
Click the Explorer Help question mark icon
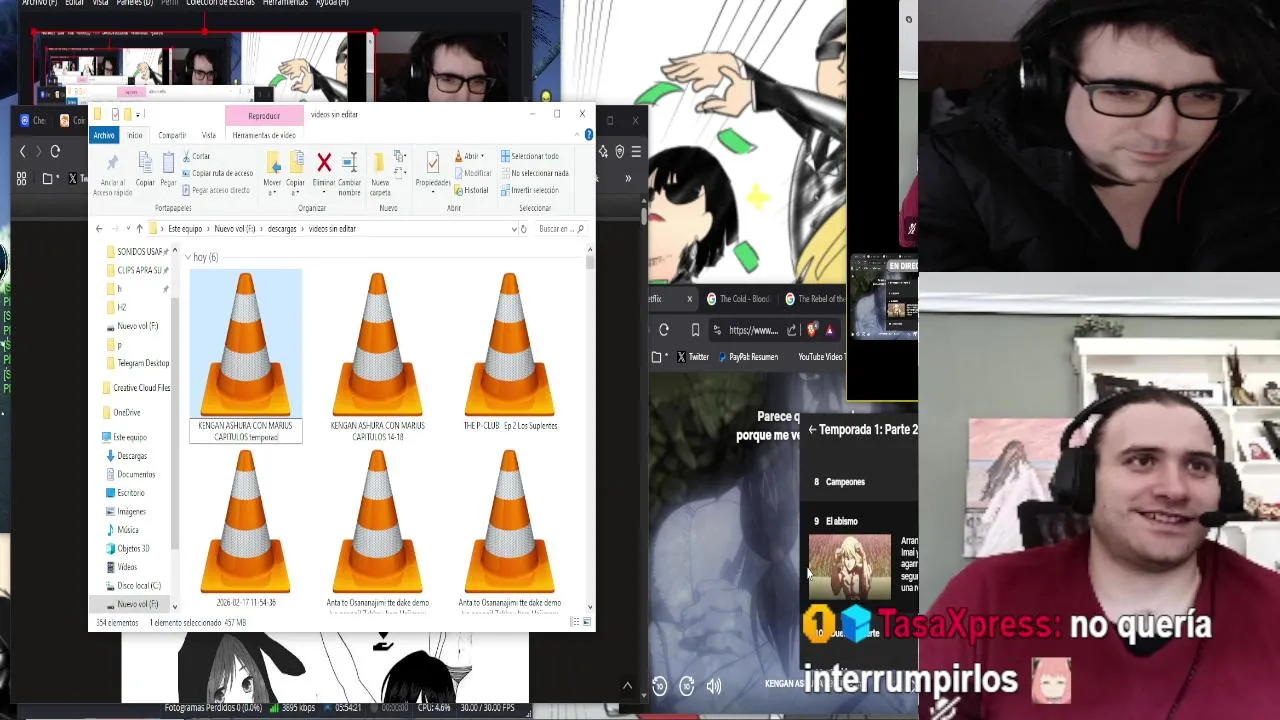click(588, 135)
